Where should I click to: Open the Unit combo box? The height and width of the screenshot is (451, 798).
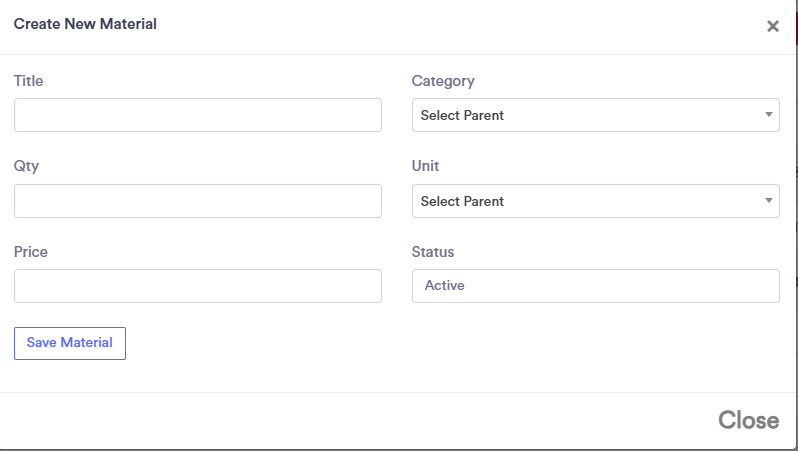(595, 201)
